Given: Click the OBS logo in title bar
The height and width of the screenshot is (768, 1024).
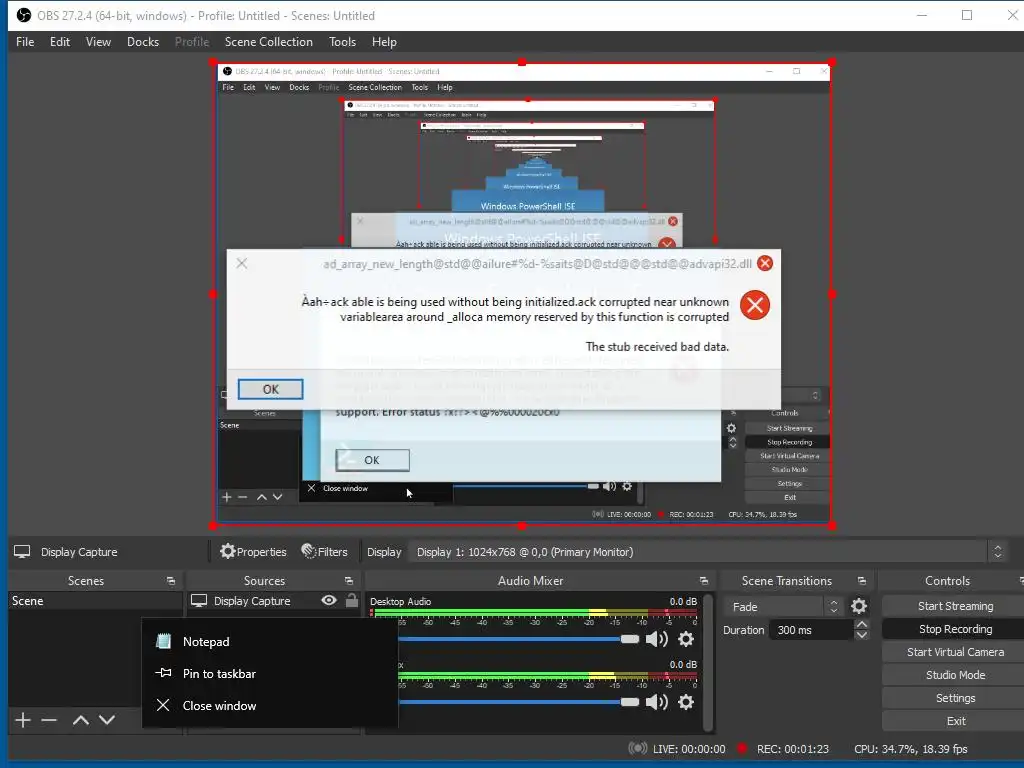Looking at the screenshot, I should click(x=24, y=15).
